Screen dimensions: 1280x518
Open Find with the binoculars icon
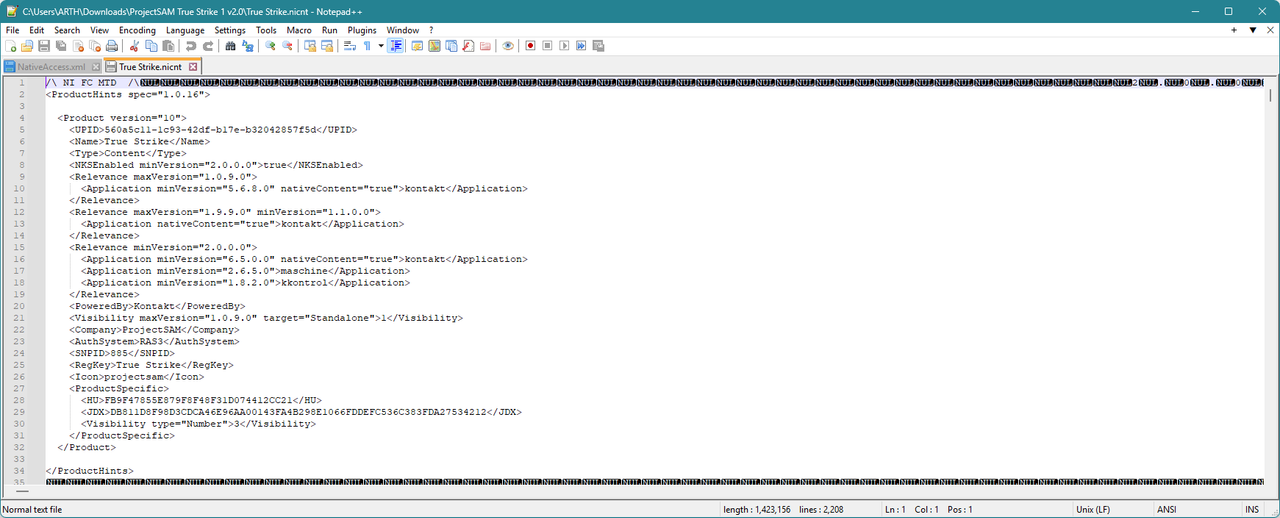tap(230, 46)
